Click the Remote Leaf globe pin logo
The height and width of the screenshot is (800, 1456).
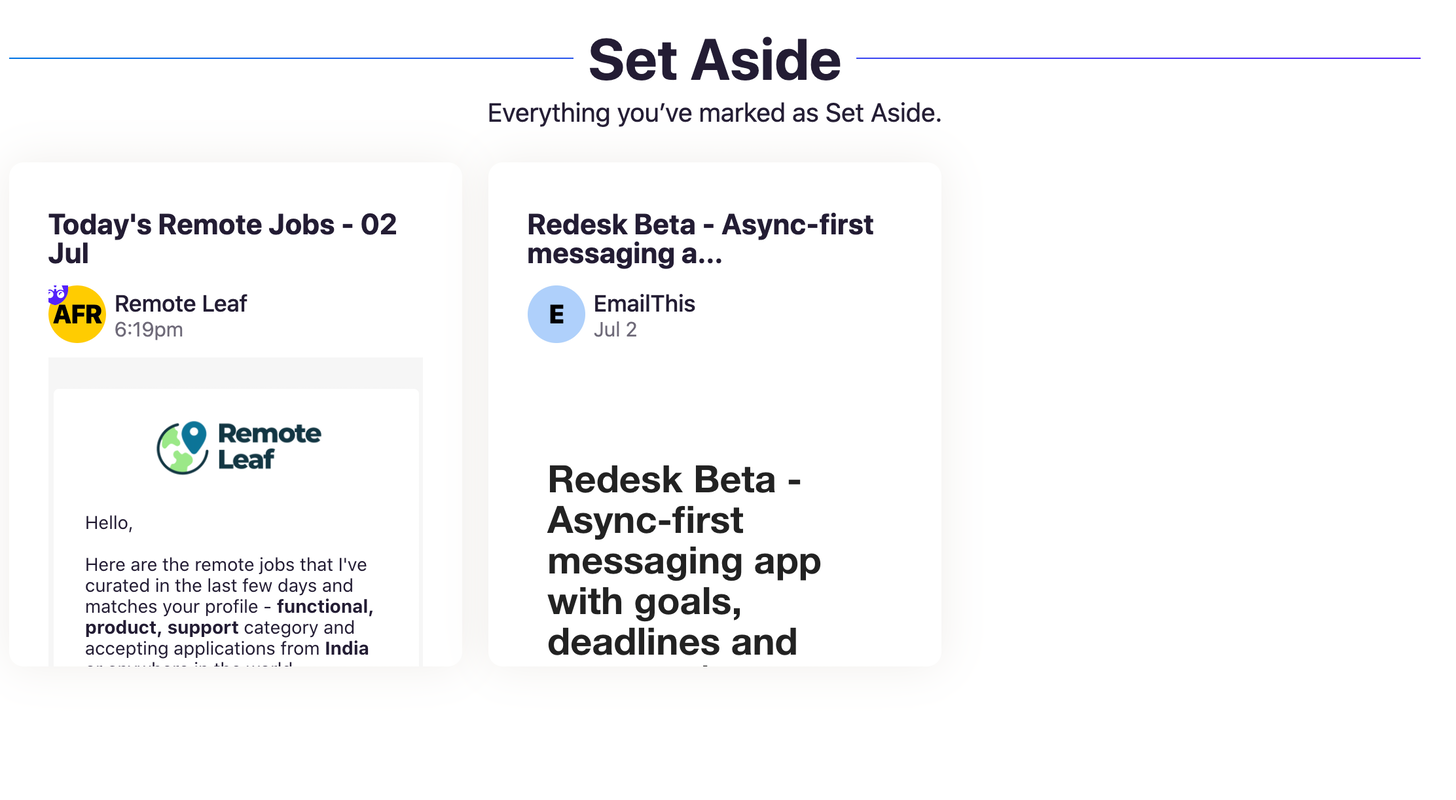[x=182, y=447]
